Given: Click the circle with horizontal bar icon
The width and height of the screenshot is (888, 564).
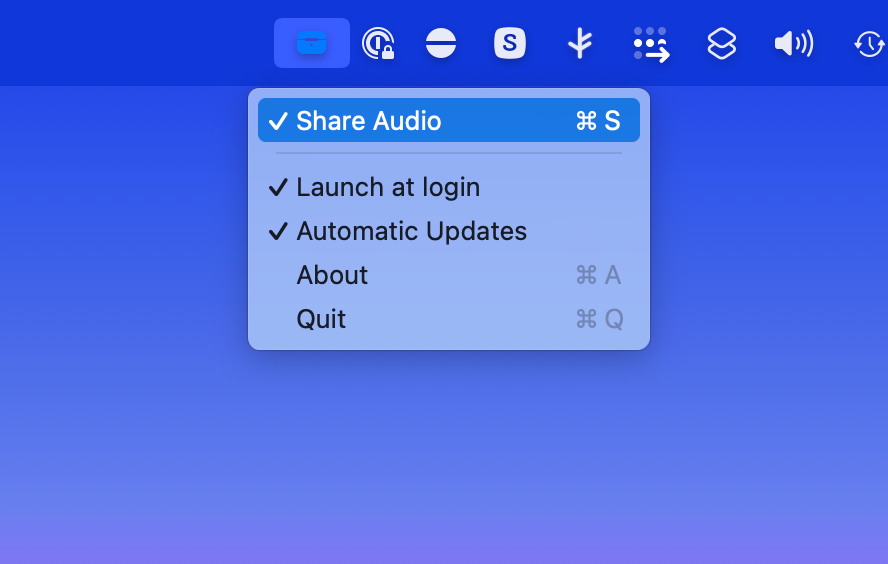Looking at the screenshot, I should coord(441,43).
